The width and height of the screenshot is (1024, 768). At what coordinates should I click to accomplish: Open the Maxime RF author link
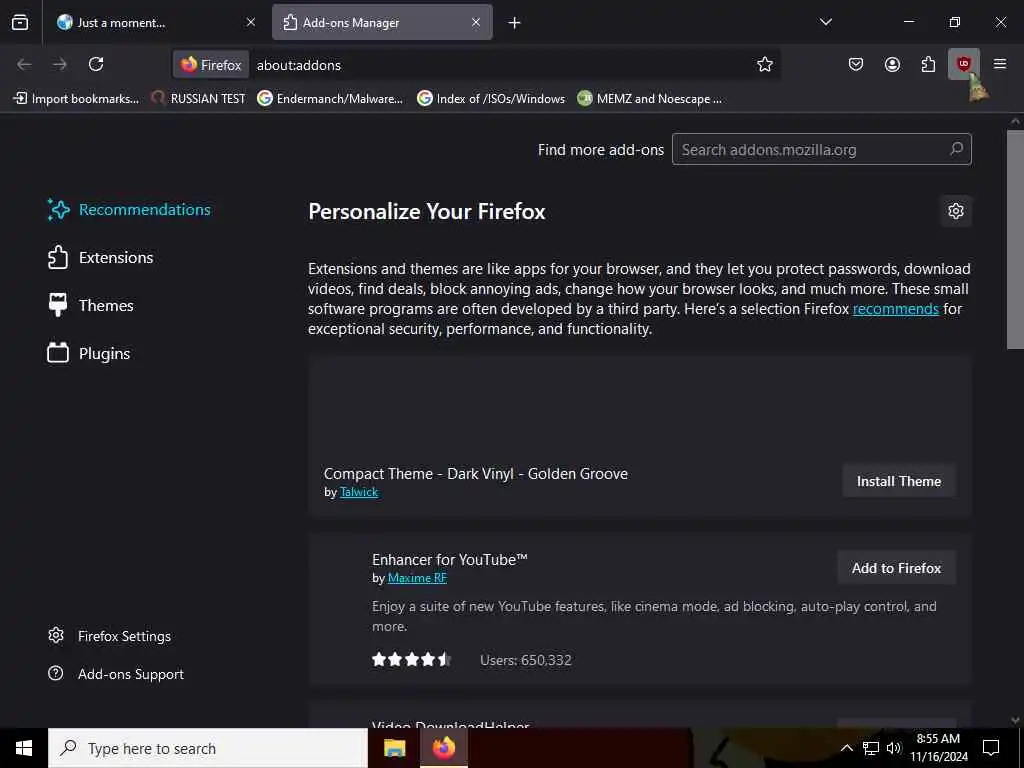[x=417, y=578]
